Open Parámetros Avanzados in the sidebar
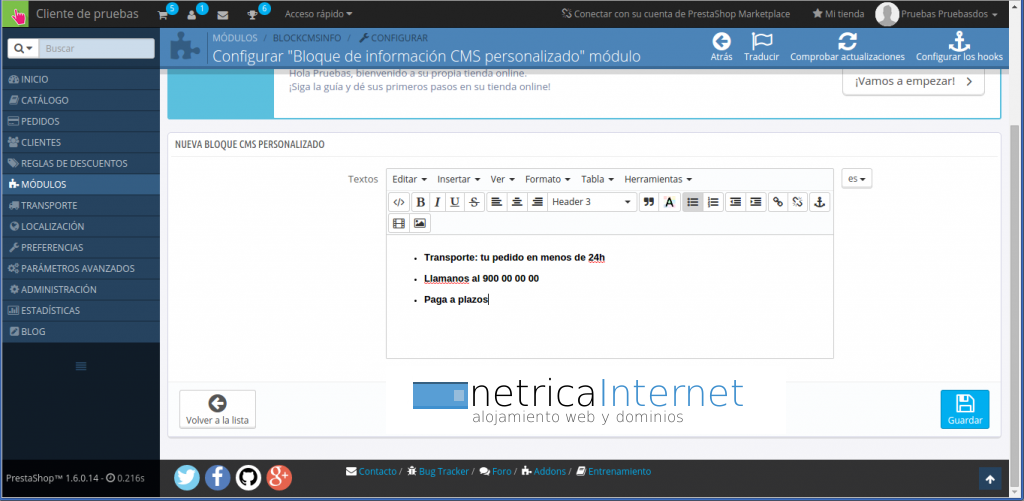The image size is (1024, 501). pyautogui.click(x=81, y=268)
